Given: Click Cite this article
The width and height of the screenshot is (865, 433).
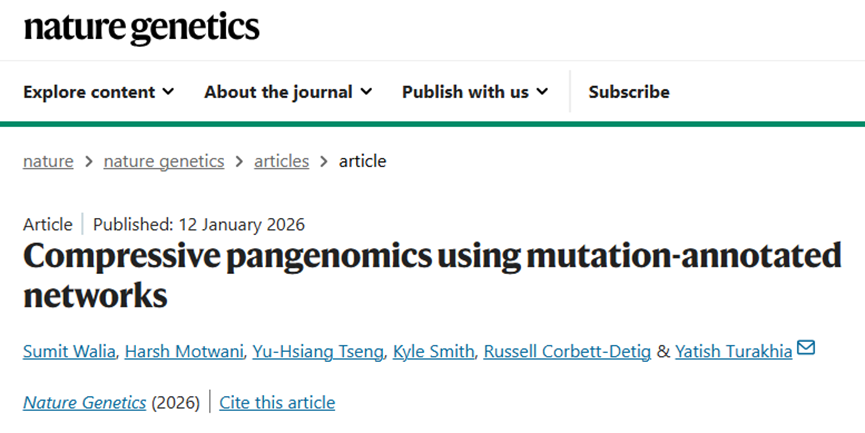Looking at the screenshot, I should [x=277, y=403].
